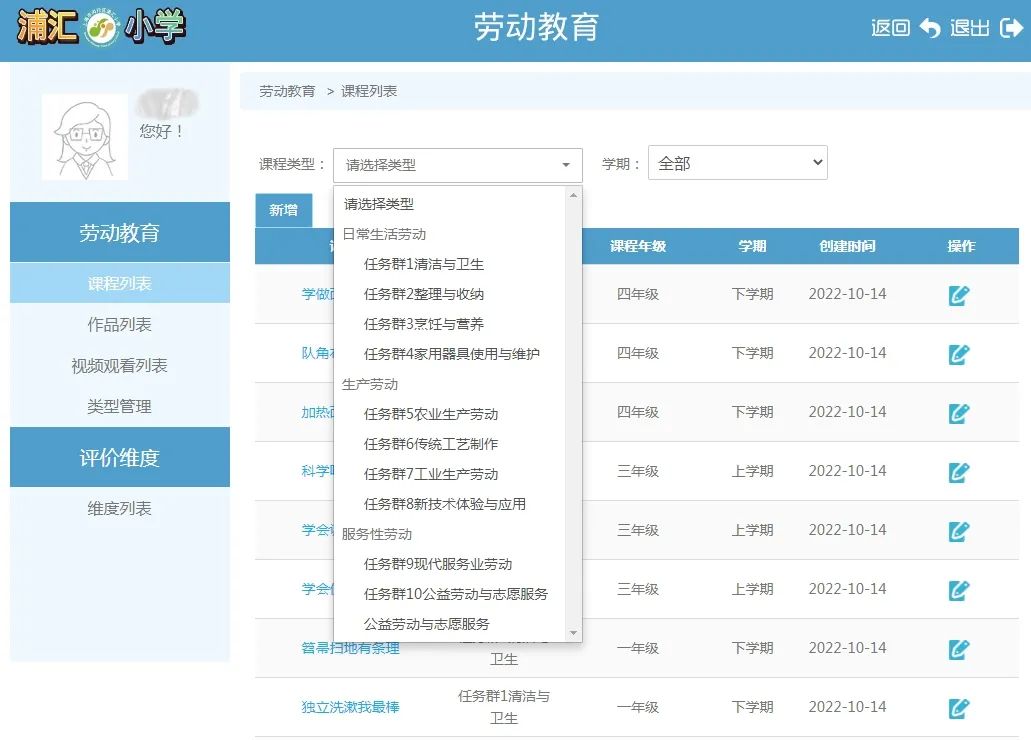The image size is (1031, 740).
Task: Open the 独立洗漱我最棒 course link
Action: tap(350, 708)
